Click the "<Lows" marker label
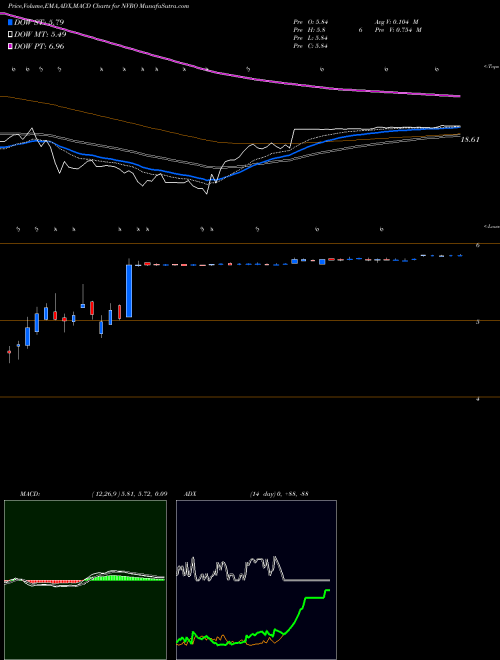The width and height of the screenshot is (500, 660). (492, 226)
